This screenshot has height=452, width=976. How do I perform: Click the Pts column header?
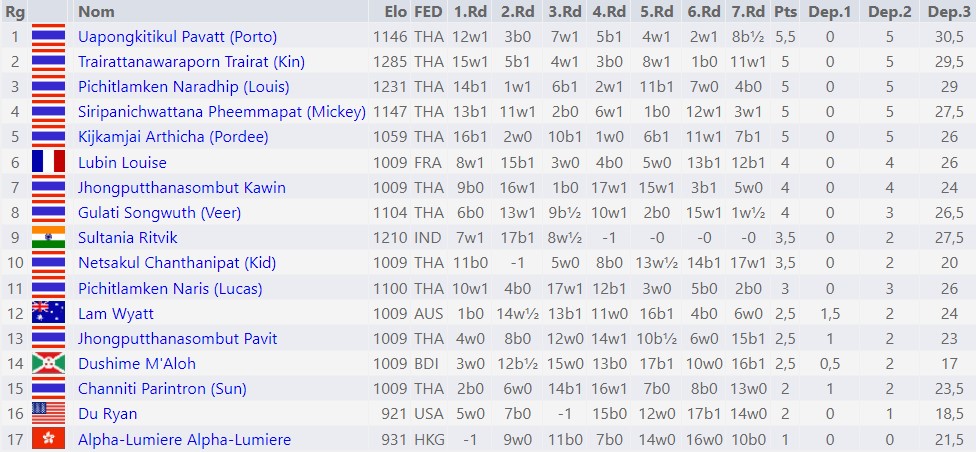point(786,11)
